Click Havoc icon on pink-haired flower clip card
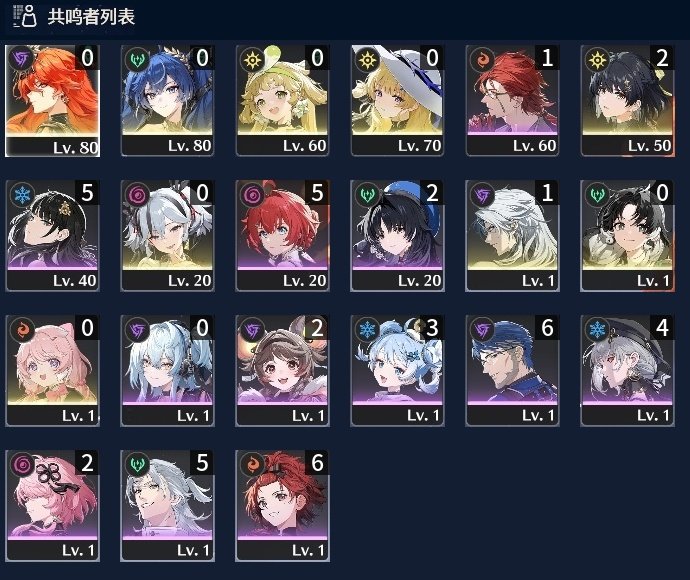Viewport: 690px width, 580px height. pyautogui.click(x=22, y=465)
